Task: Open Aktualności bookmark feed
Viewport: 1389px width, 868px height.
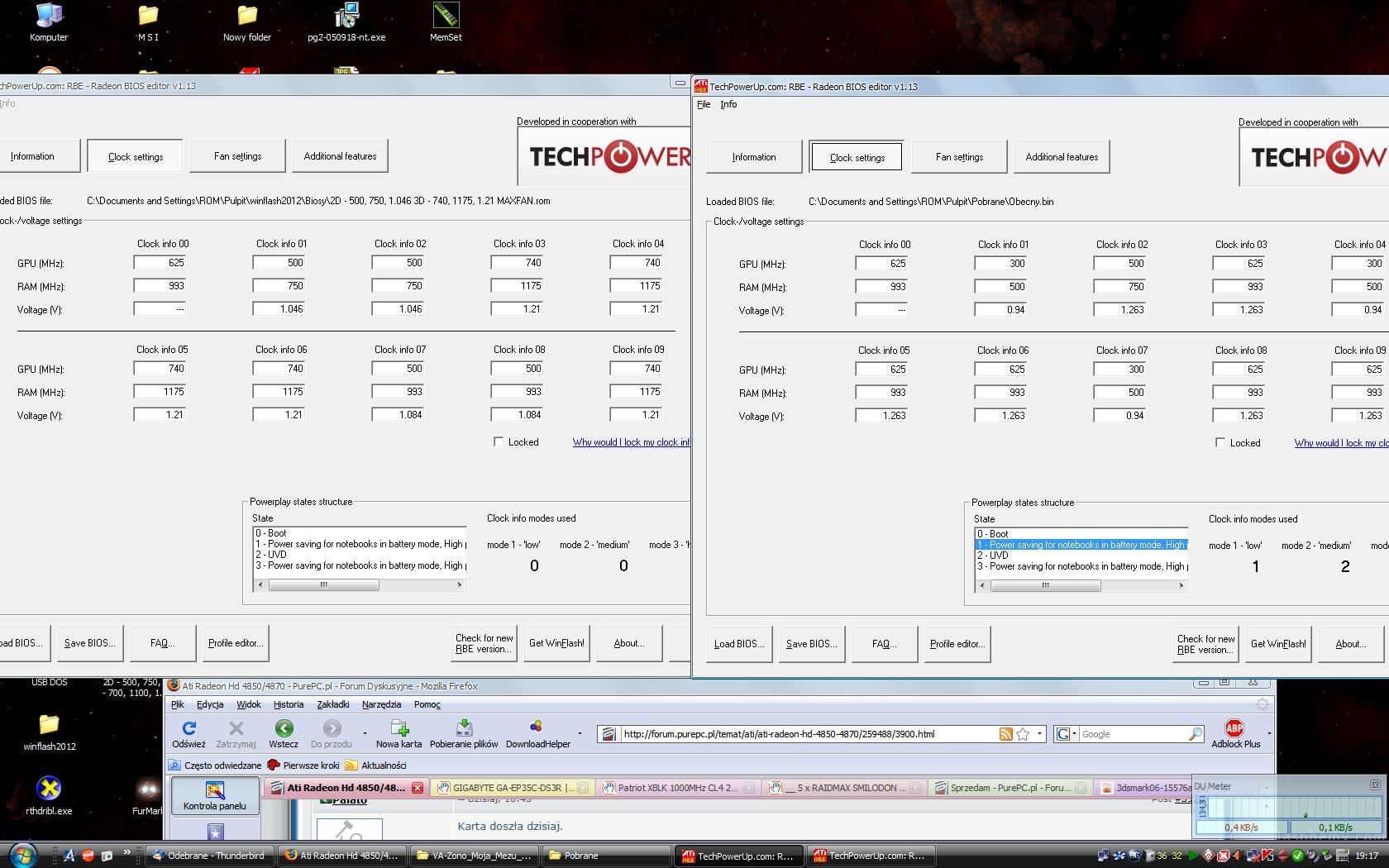Action: point(376,765)
